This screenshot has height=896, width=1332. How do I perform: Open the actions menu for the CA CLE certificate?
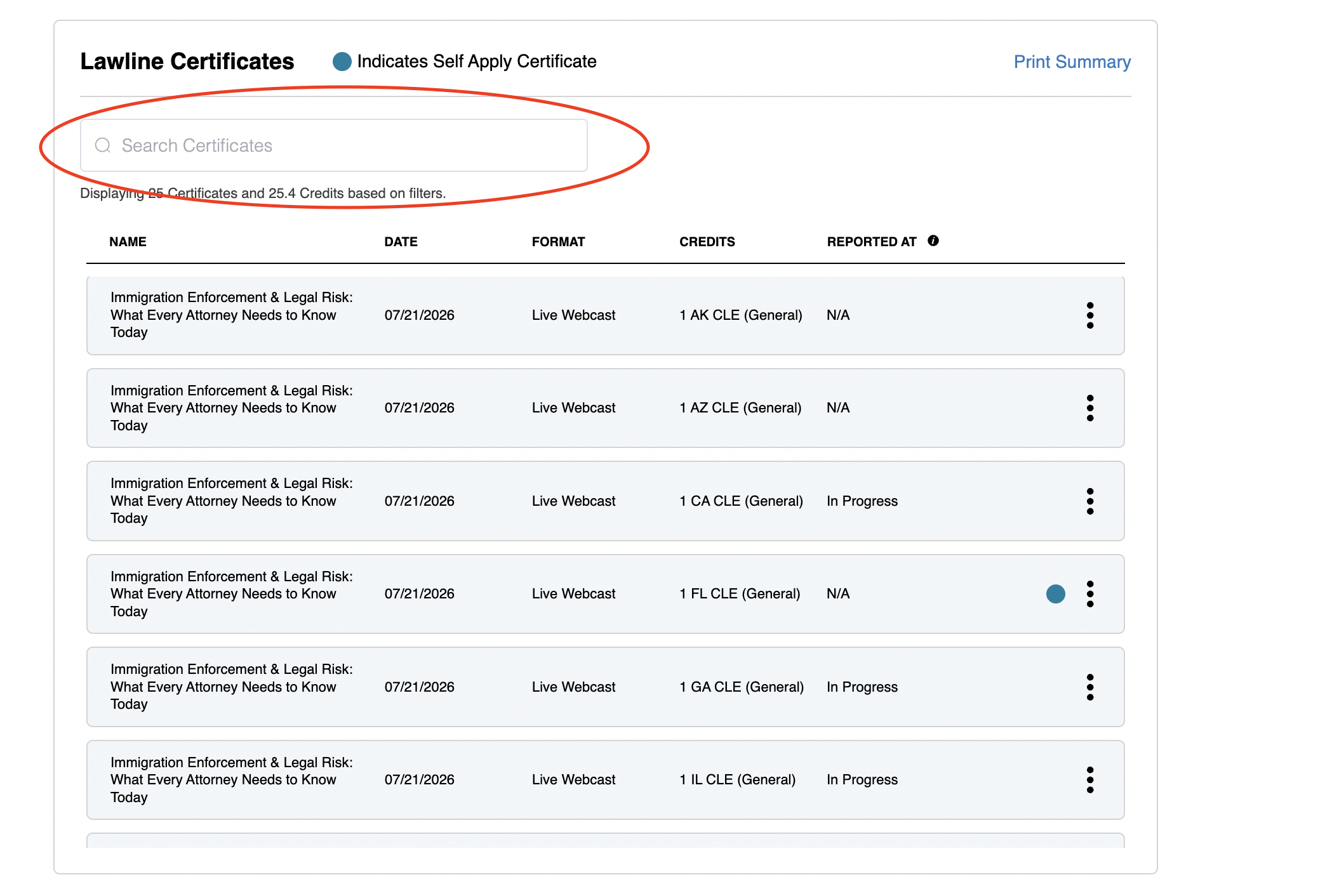[1089, 501]
